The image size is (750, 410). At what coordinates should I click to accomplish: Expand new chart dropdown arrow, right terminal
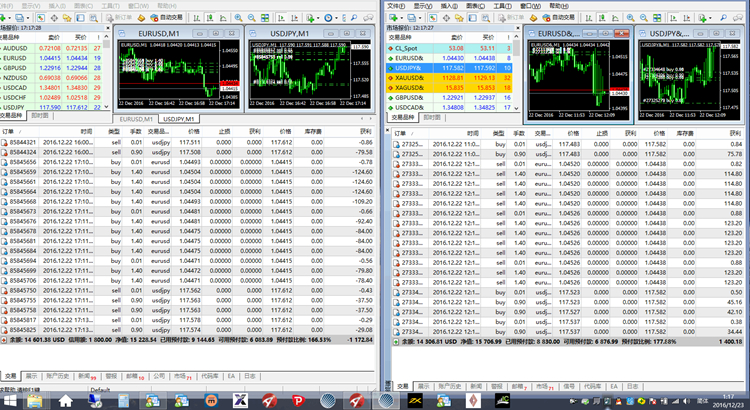pos(402,18)
